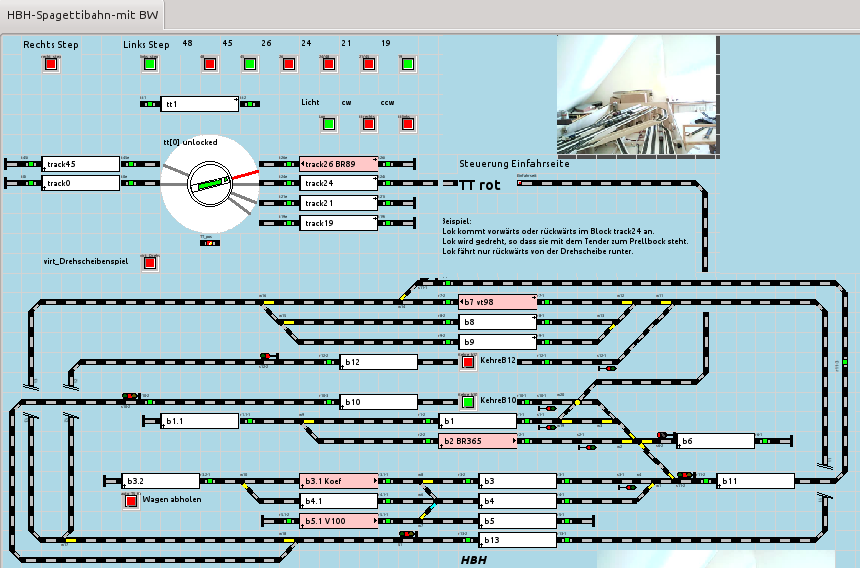Image resolution: width=860 pixels, height=568 pixels.
Task: Click the Rechts Step red button
Action: [x=51, y=64]
